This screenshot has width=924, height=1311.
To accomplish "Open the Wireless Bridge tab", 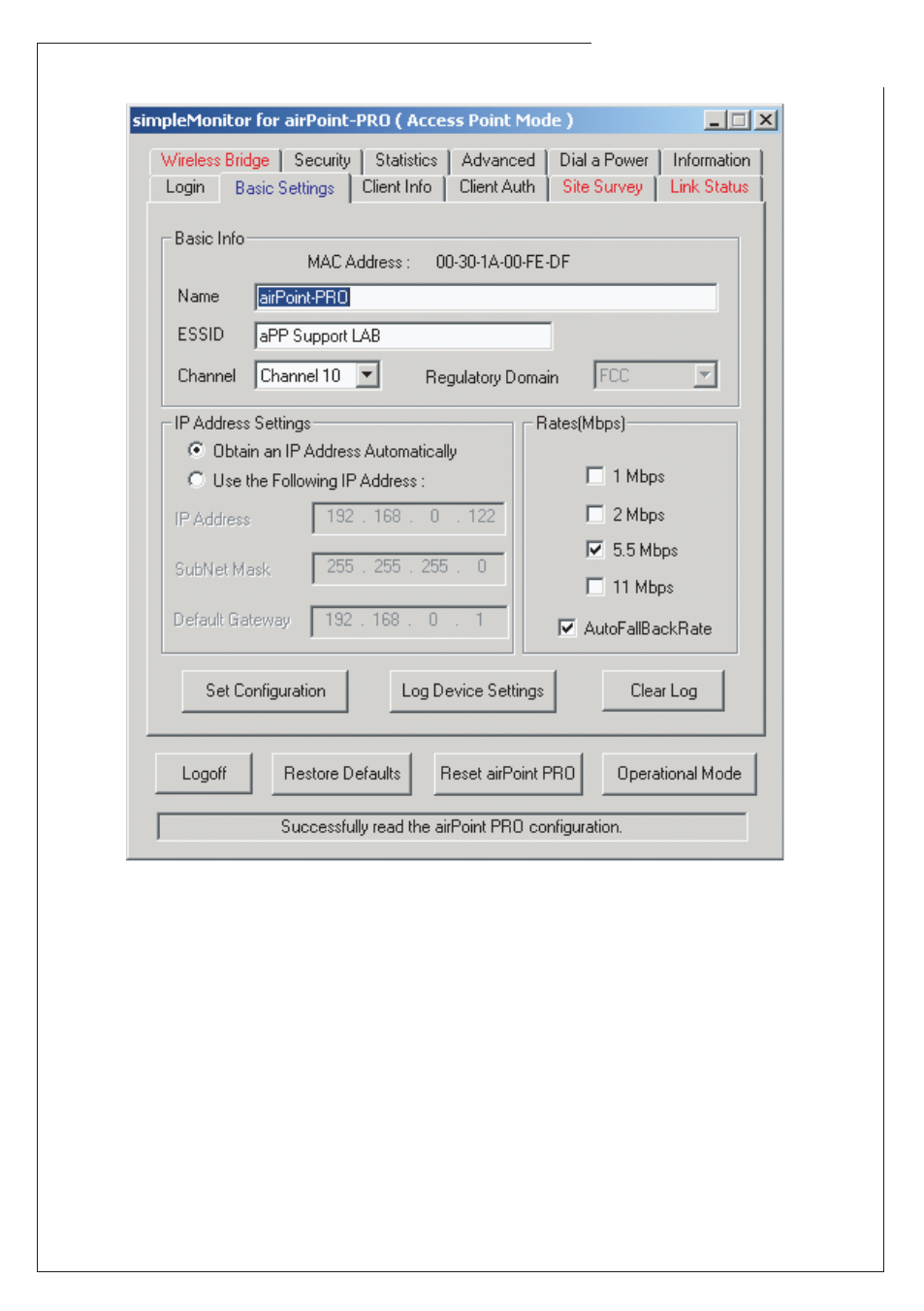I will [x=215, y=160].
